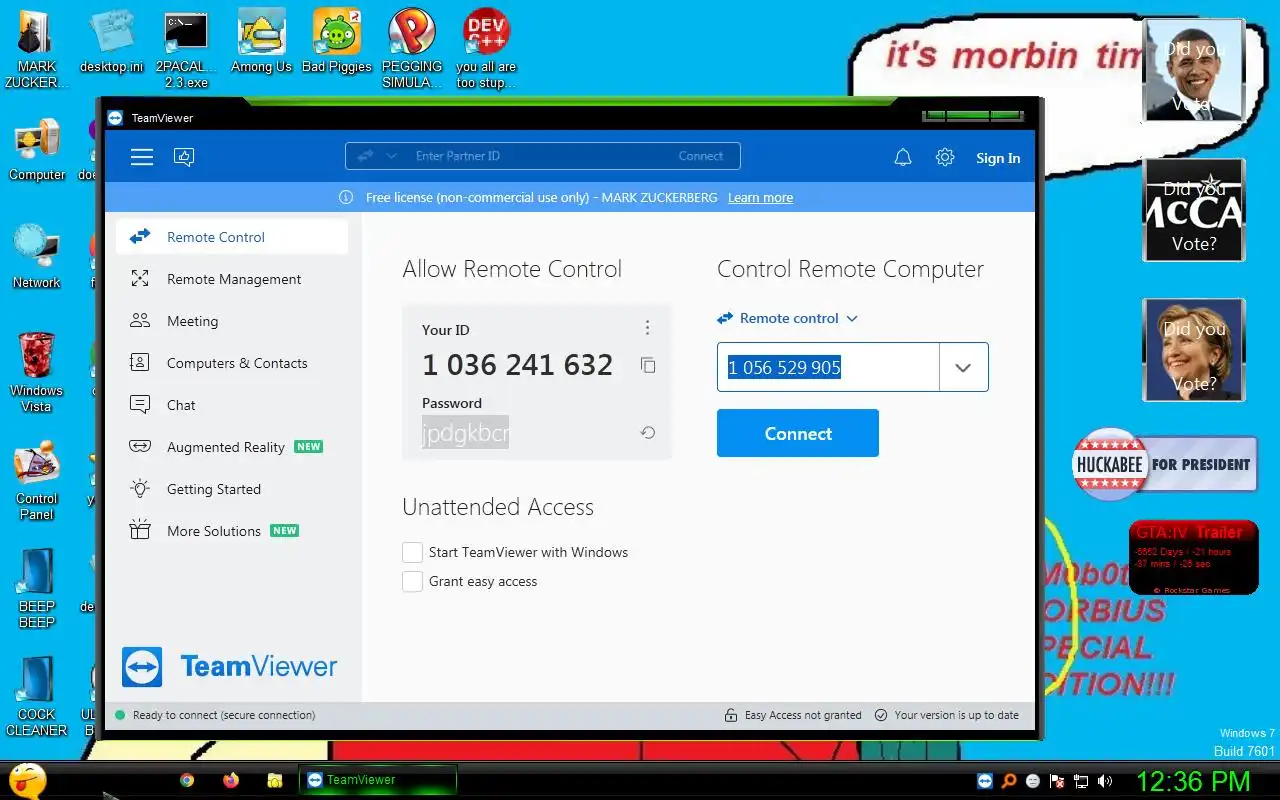Click the blue Connect button
The height and width of the screenshot is (800, 1280).
click(x=798, y=433)
